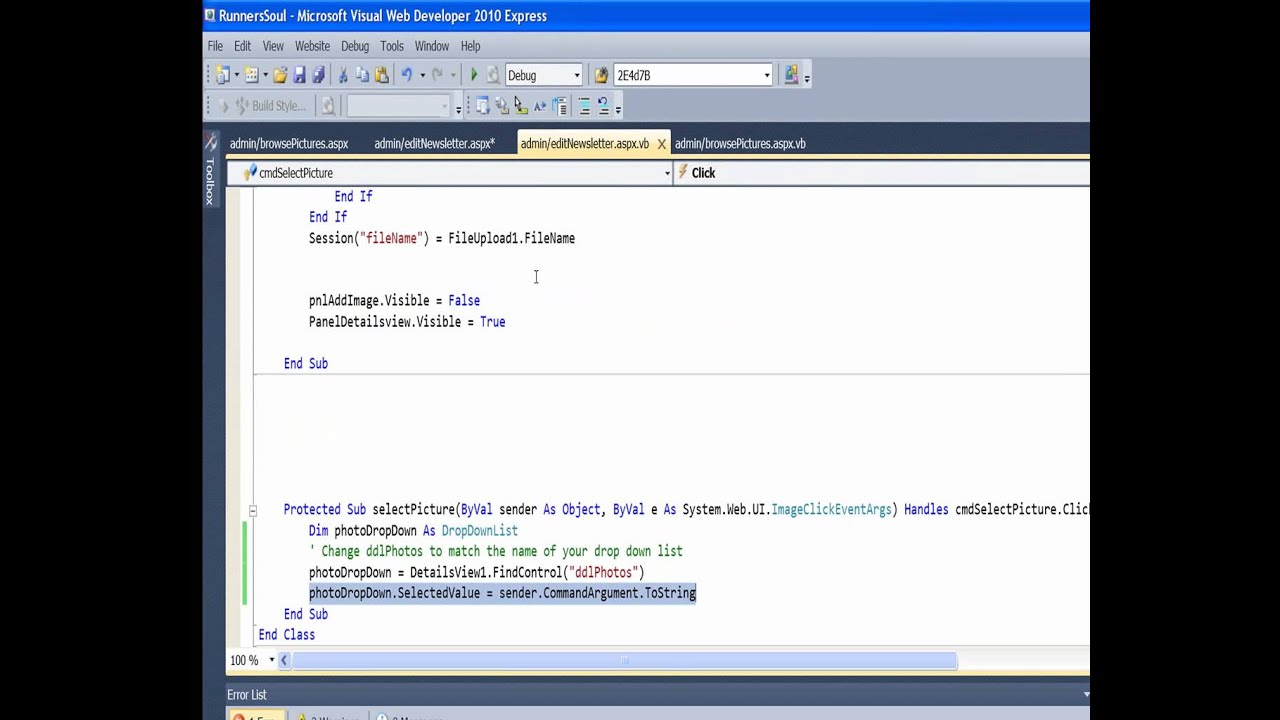Click the line "PanelDetailsview.Visible = True"

pos(407,322)
